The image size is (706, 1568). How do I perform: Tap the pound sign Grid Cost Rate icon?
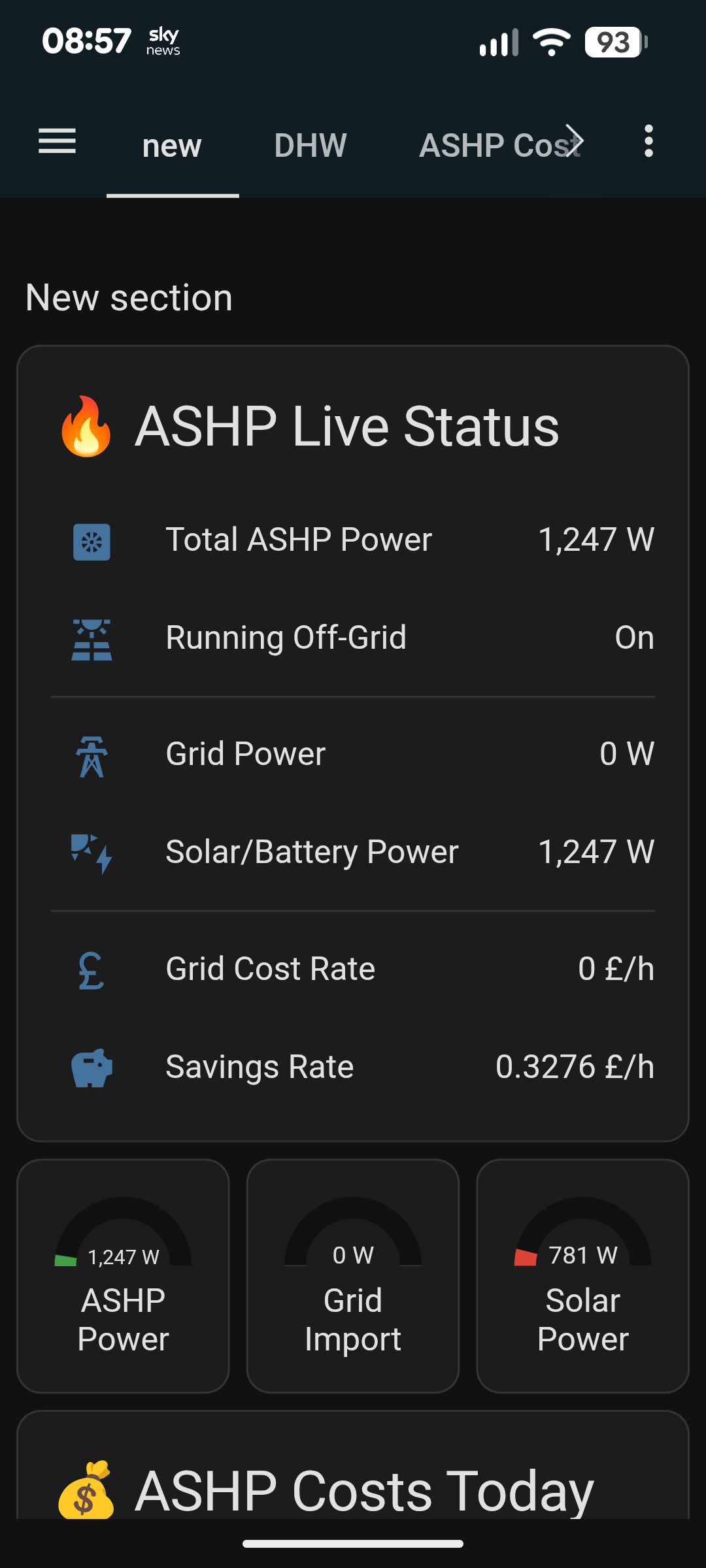click(x=92, y=970)
